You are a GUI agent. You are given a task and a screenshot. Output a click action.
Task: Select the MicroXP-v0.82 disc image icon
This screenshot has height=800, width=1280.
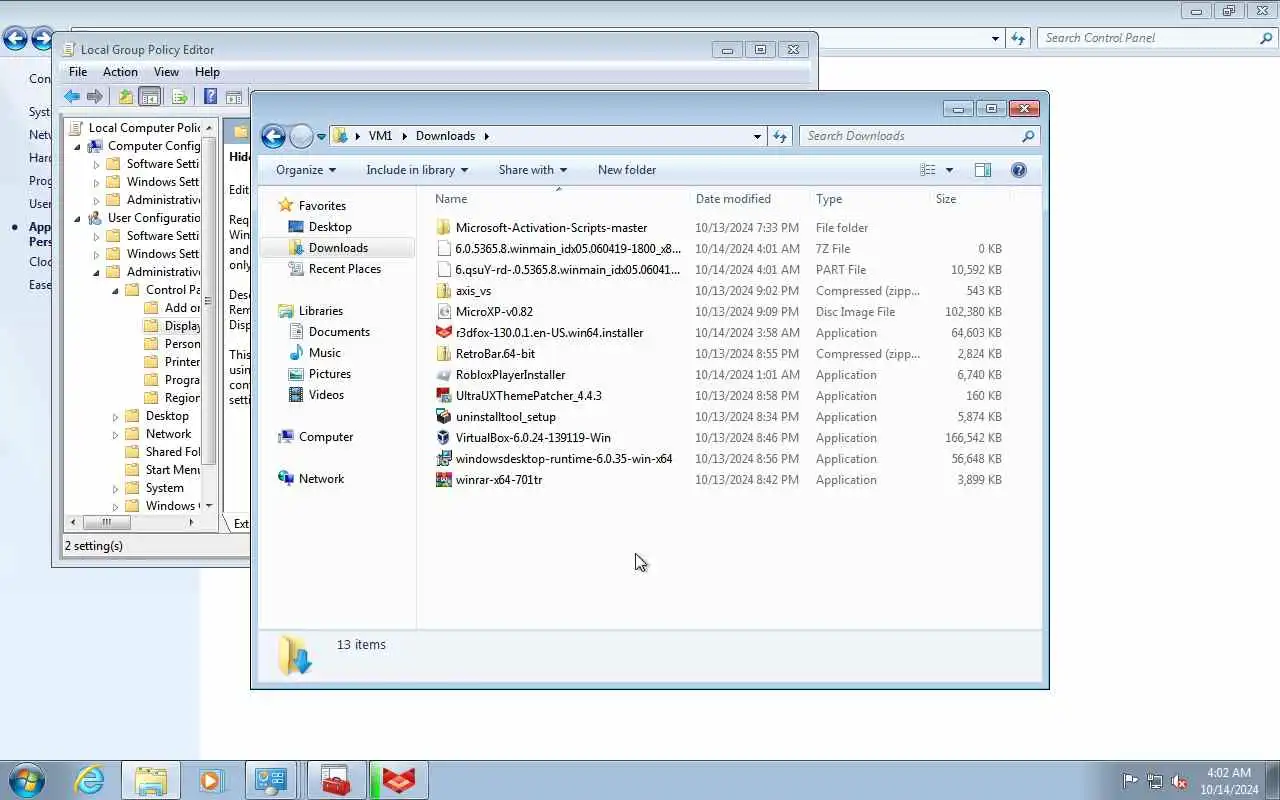point(444,312)
